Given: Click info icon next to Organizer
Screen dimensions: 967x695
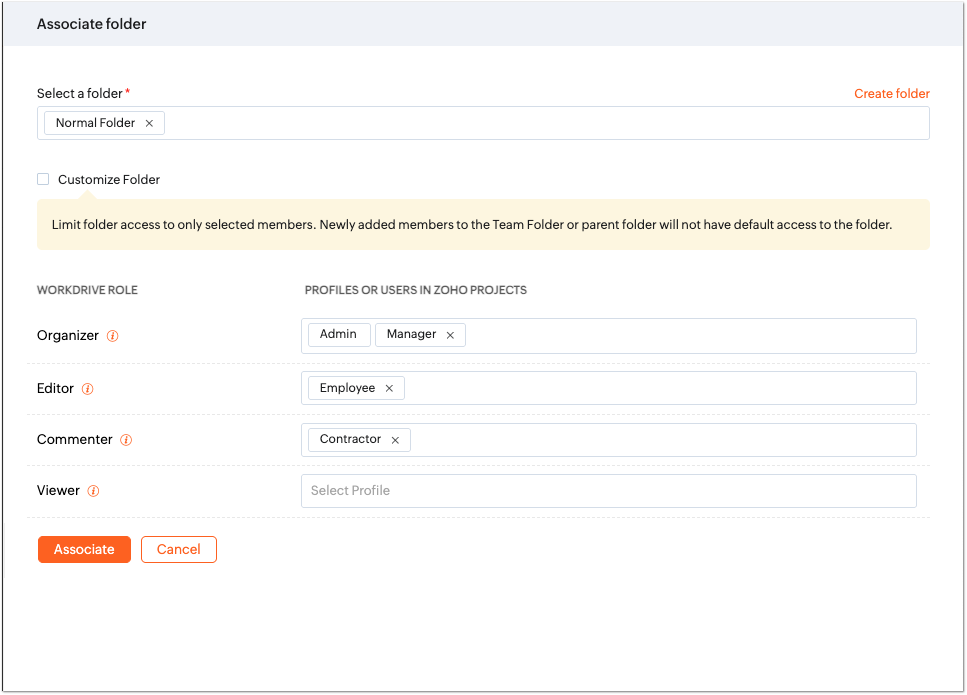Looking at the screenshot, I should (112, 336).
